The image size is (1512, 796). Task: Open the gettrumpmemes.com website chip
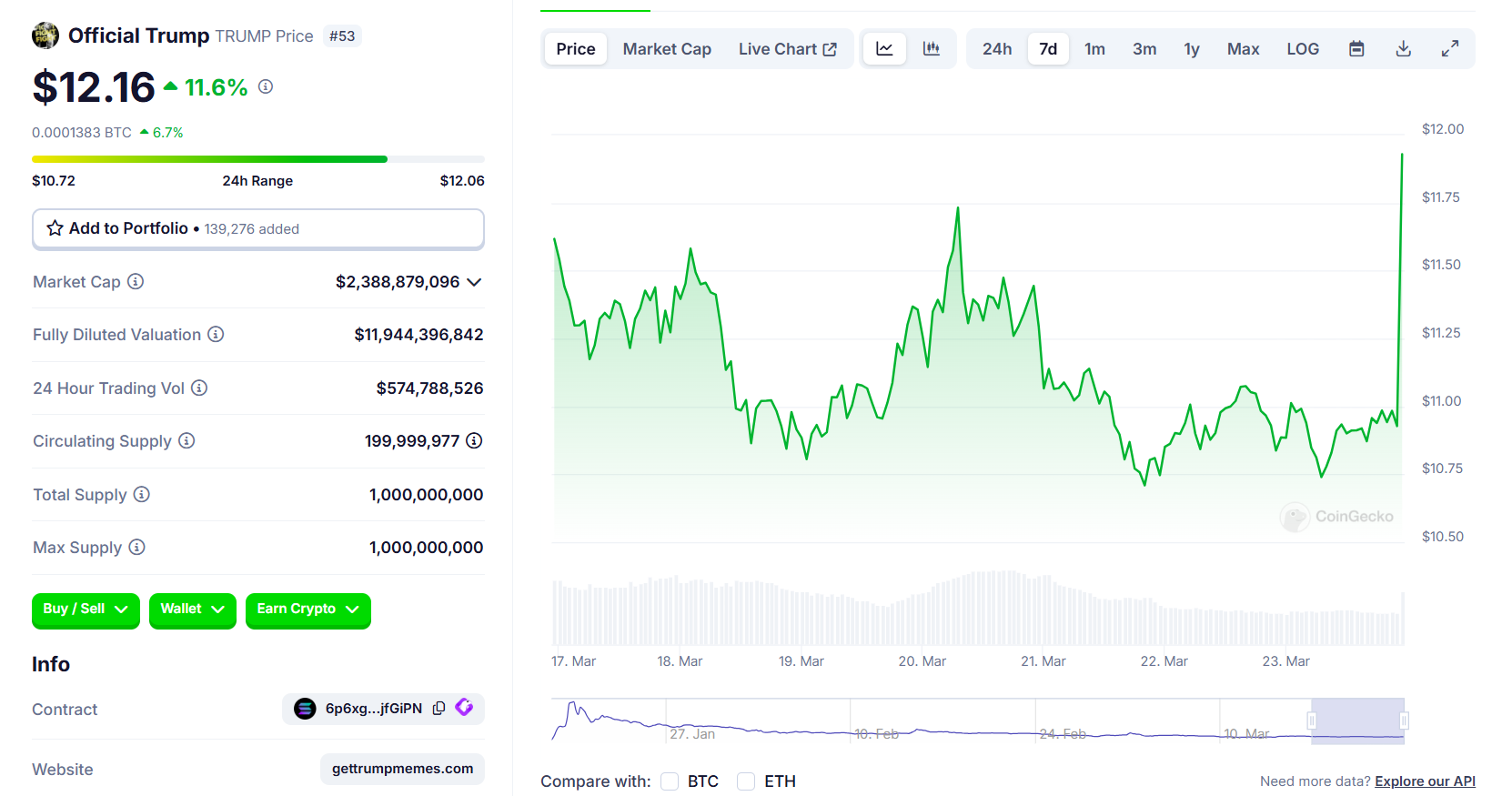[402, 769]
